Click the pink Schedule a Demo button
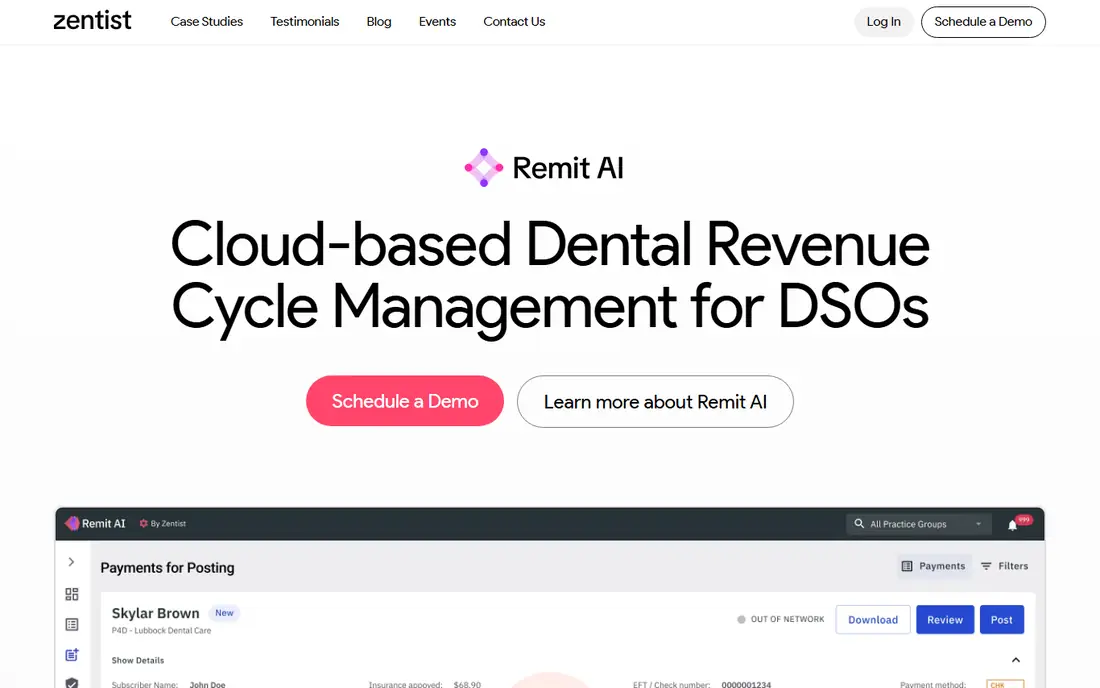The height and width of the screenshot is (688, 1100). click(x=405, y=401)
